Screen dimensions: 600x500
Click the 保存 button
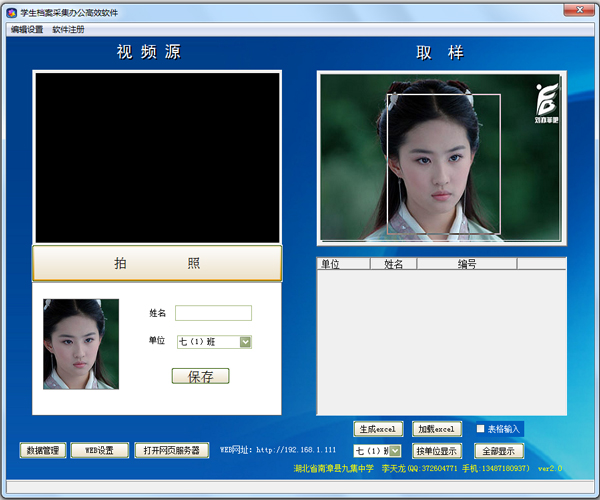pyautogui.click(x=201, y=376)
